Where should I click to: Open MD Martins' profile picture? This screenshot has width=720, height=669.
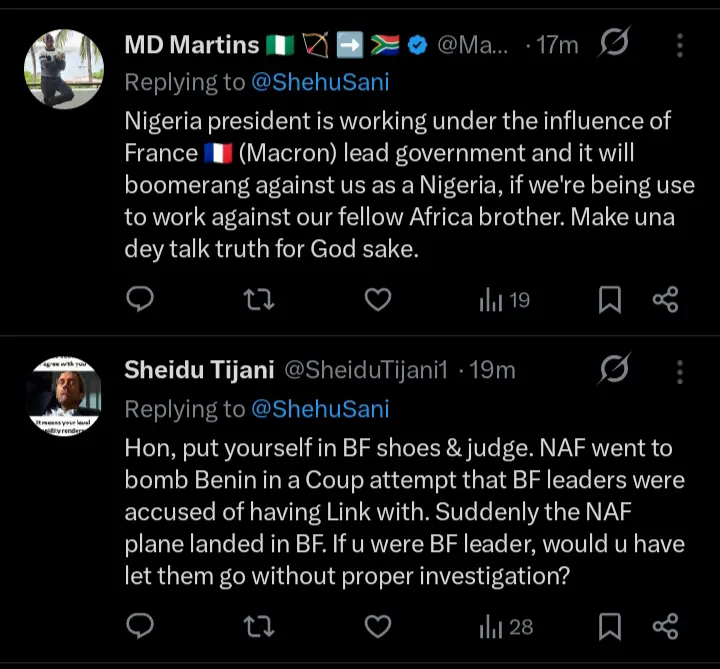[x=63, y=69]
